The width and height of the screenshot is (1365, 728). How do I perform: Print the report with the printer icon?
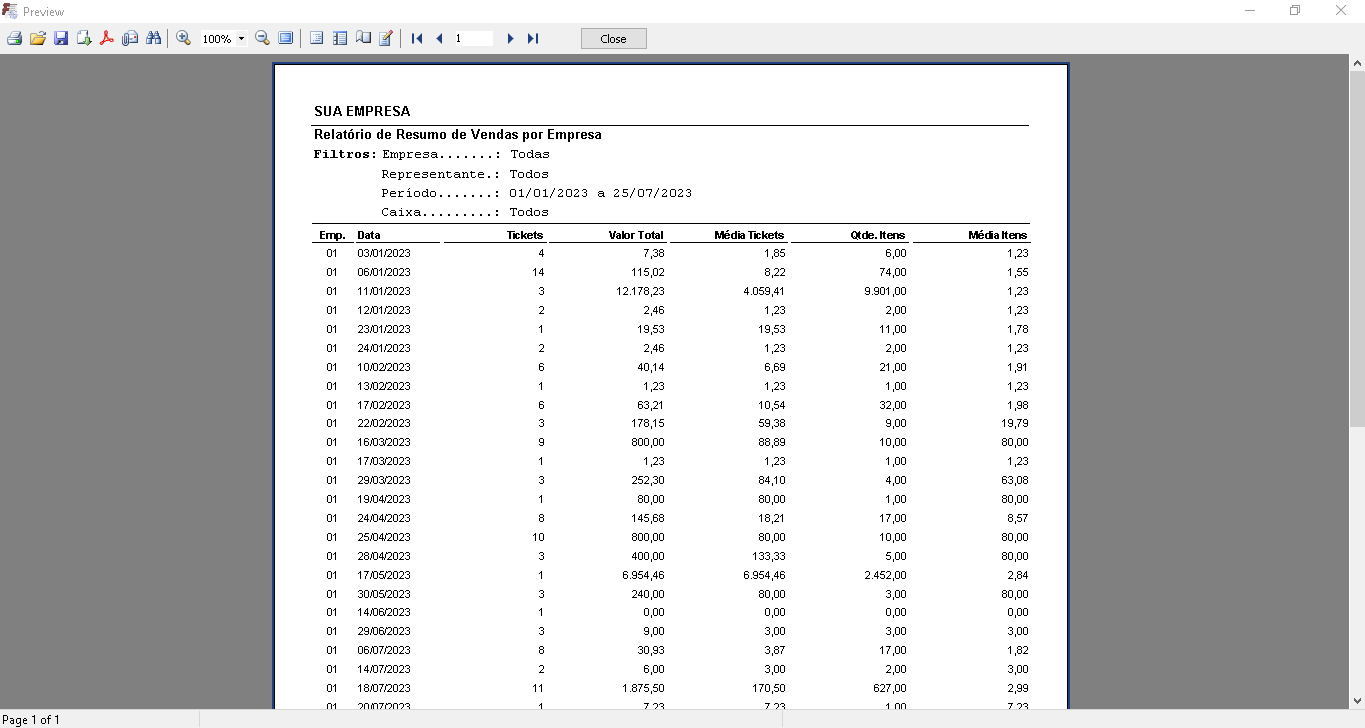click(14, 39)
